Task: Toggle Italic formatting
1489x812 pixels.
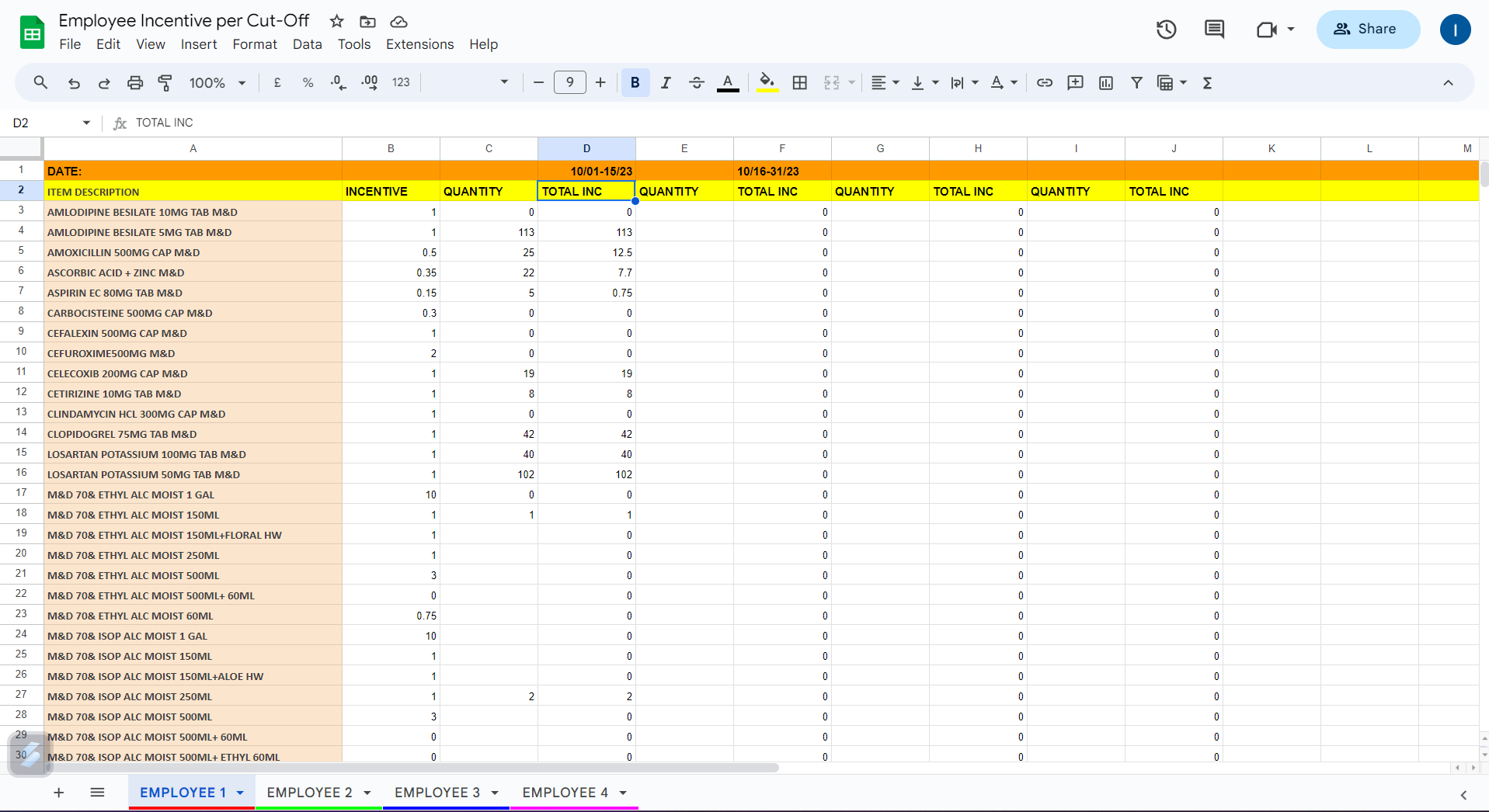Action: pyautogui.click(x=666, y=82)
